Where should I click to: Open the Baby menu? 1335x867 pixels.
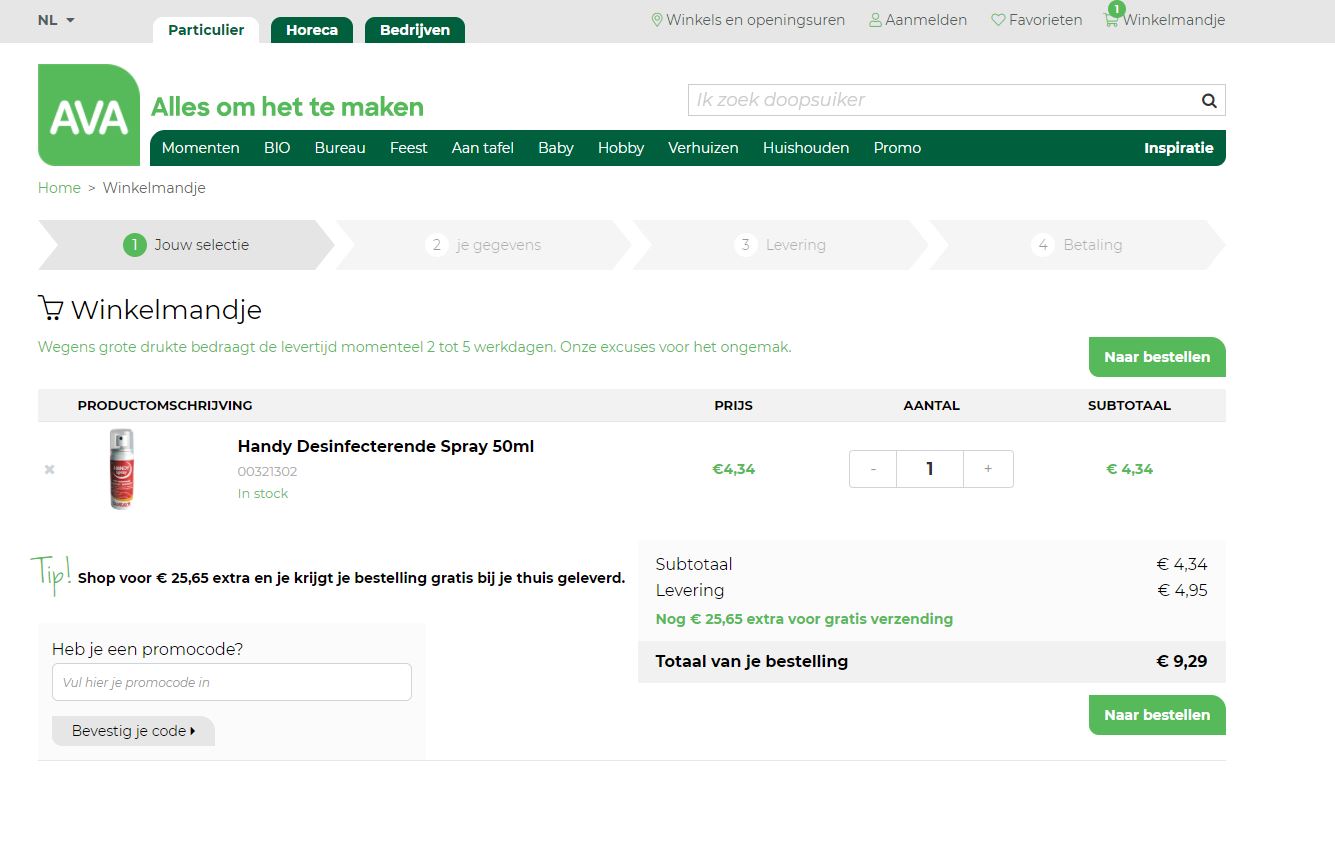point(556,148)
